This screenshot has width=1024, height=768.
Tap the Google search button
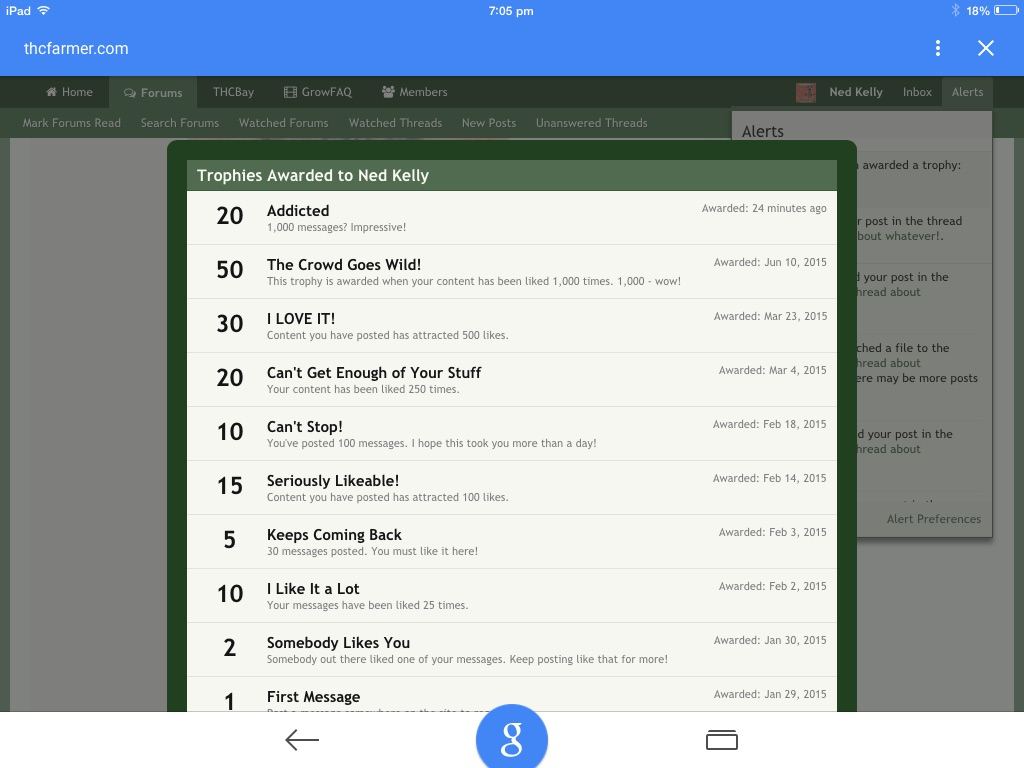(x=511, y=739)
